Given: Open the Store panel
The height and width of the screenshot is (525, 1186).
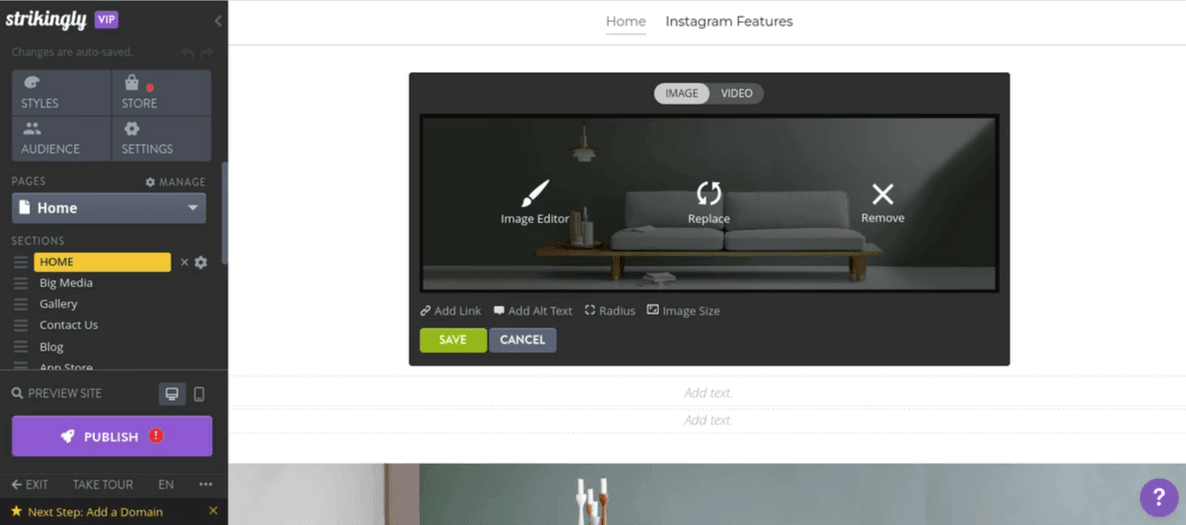Looking at the screenshot, I should tap(162, 93).
